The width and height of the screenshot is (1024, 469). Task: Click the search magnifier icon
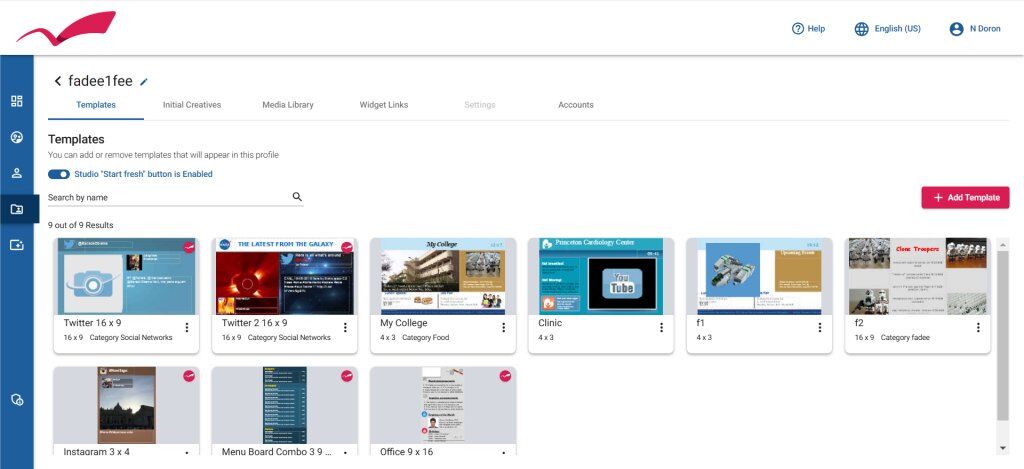coord(297,197)
